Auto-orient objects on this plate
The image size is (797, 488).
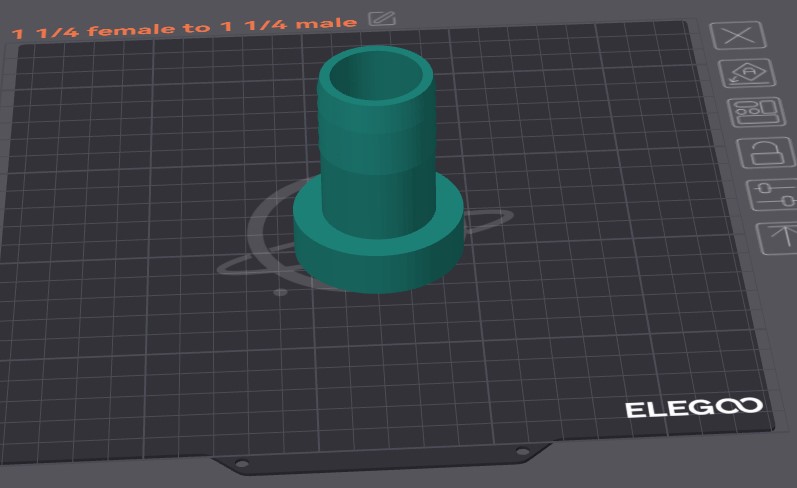point(747,73)
